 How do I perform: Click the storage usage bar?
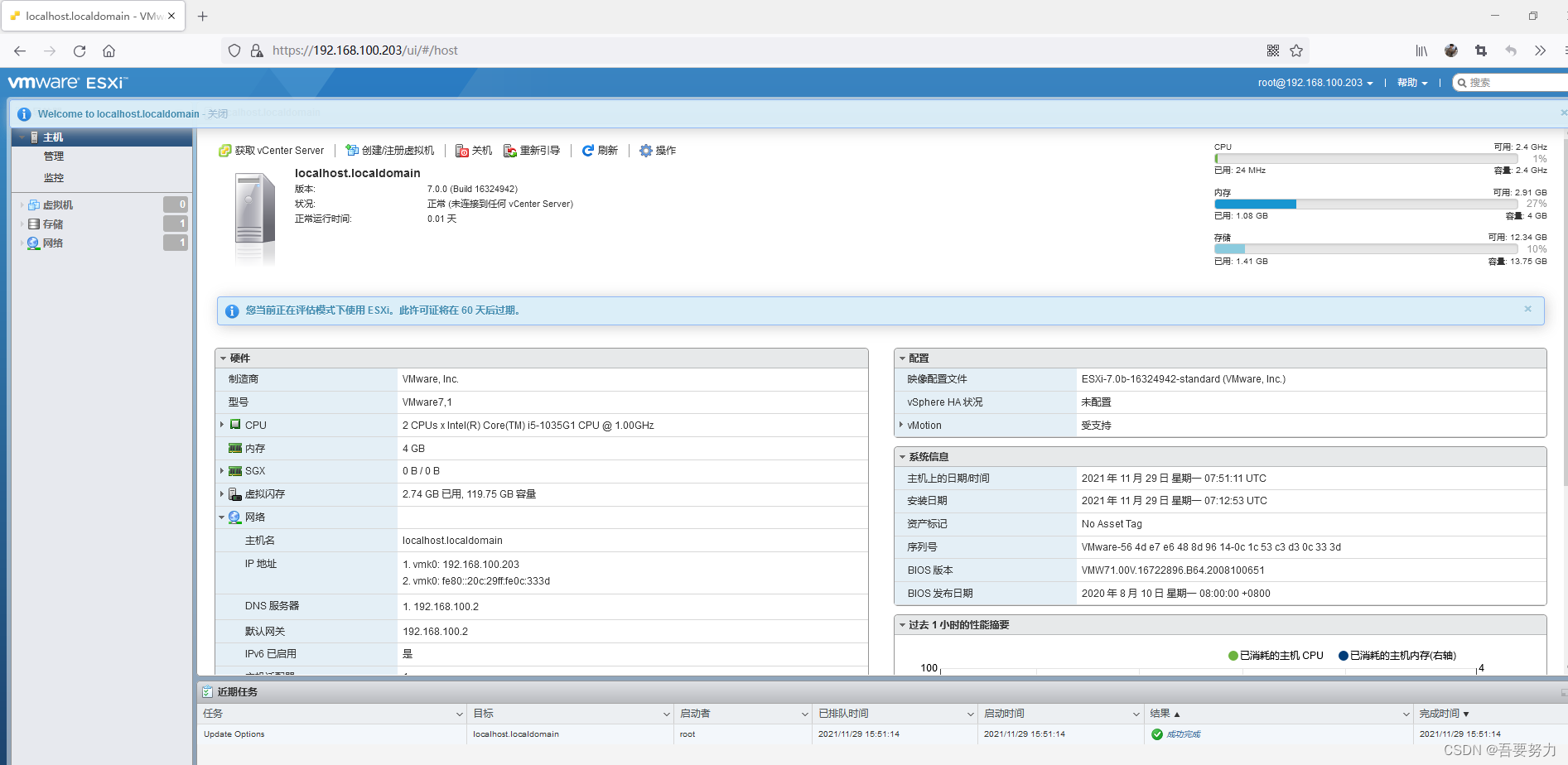coord(1366,249)
